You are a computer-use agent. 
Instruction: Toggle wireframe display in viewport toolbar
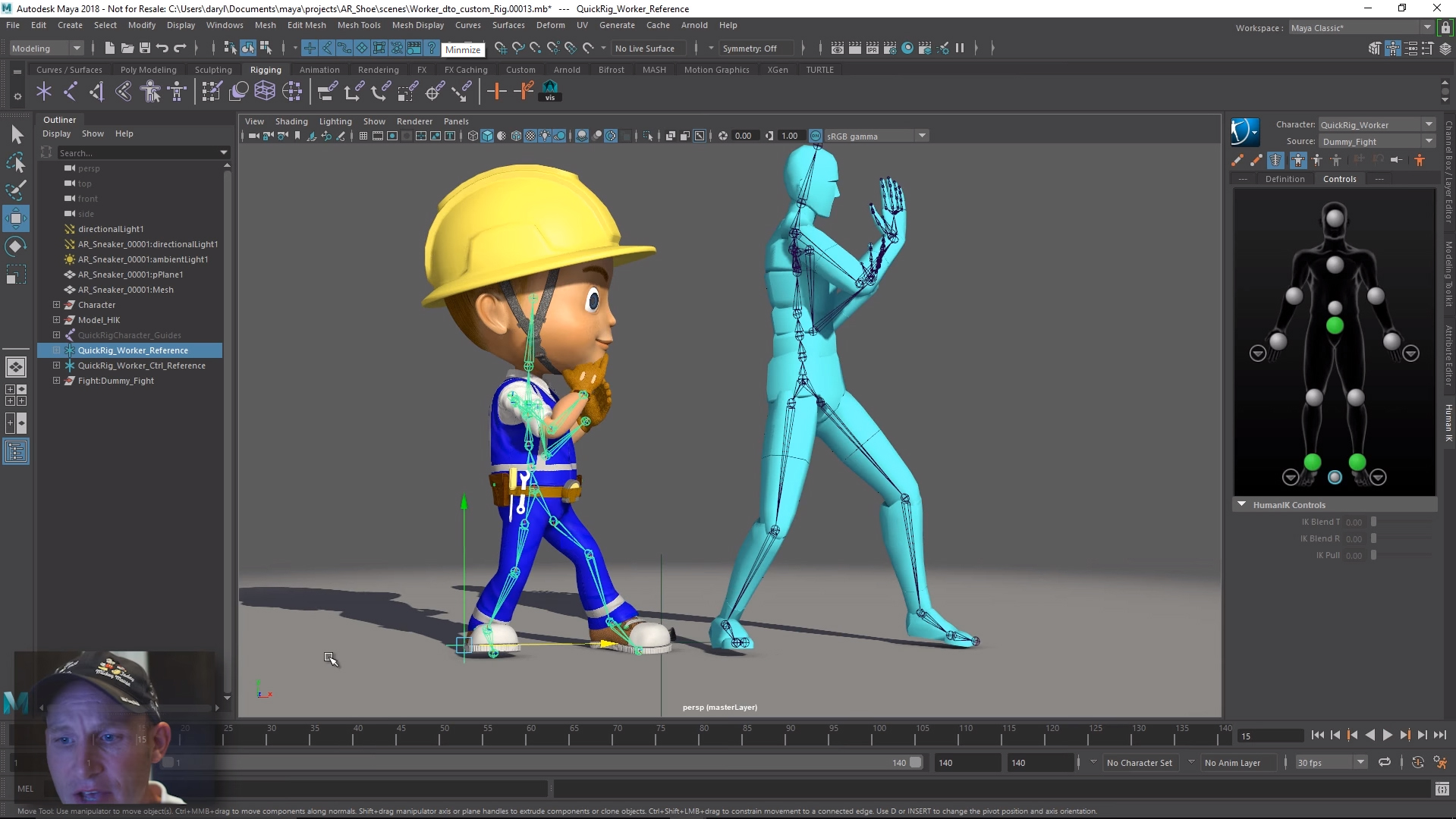(473, 136)
